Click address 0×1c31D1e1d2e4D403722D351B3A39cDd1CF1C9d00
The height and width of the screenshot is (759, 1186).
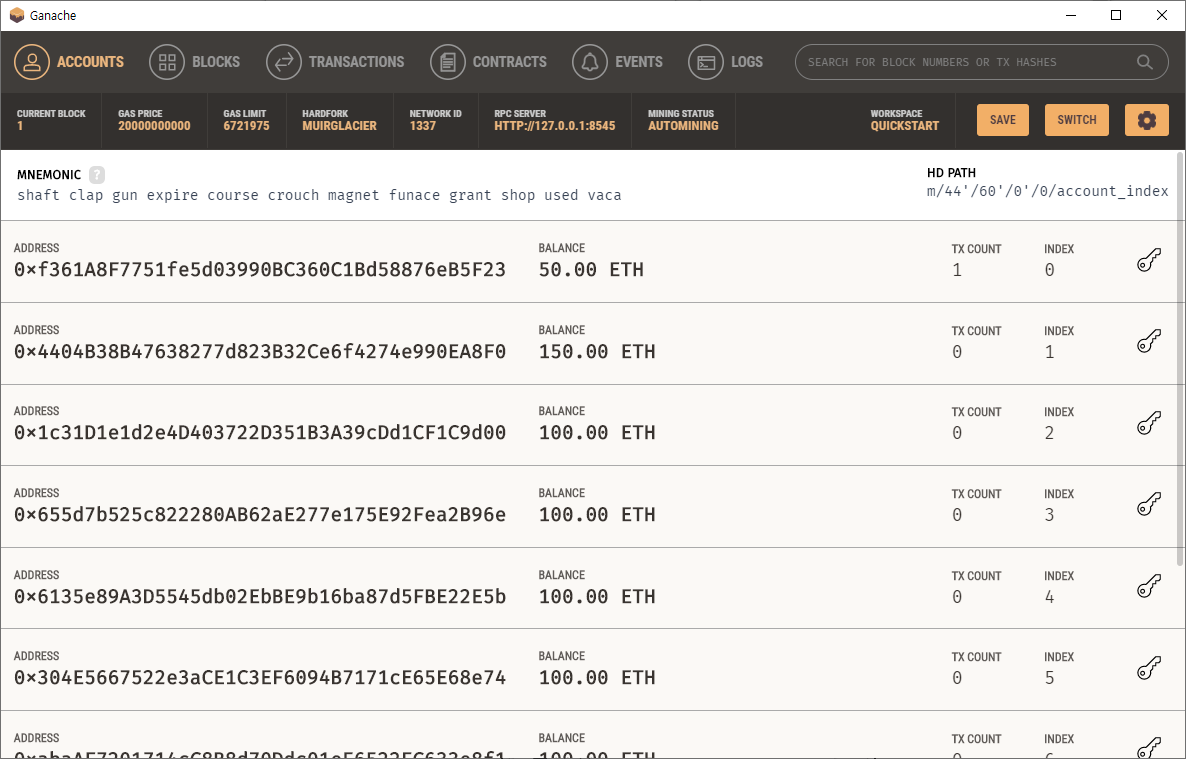259,433
